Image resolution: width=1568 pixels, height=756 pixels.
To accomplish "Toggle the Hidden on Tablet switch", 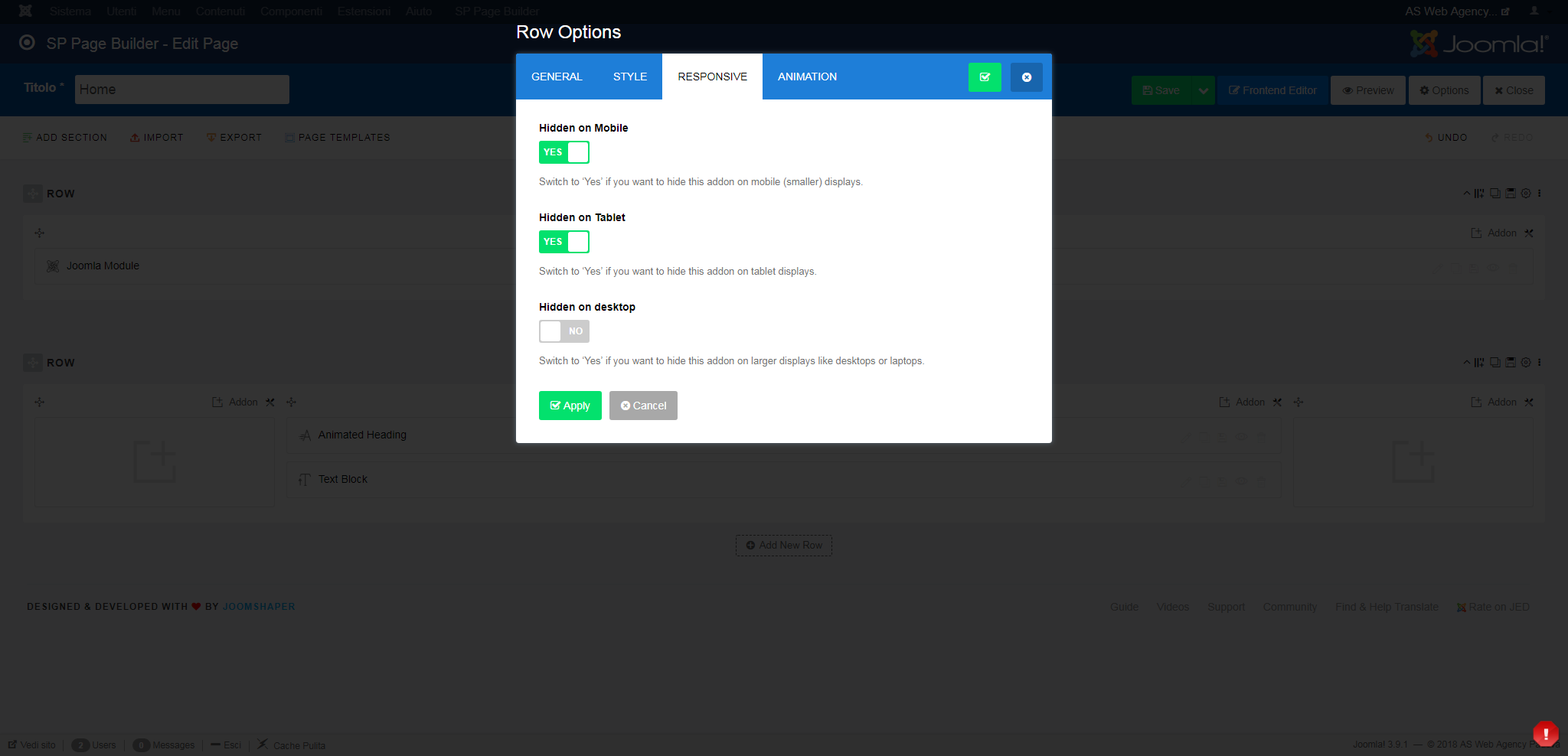I will point(564,242).
